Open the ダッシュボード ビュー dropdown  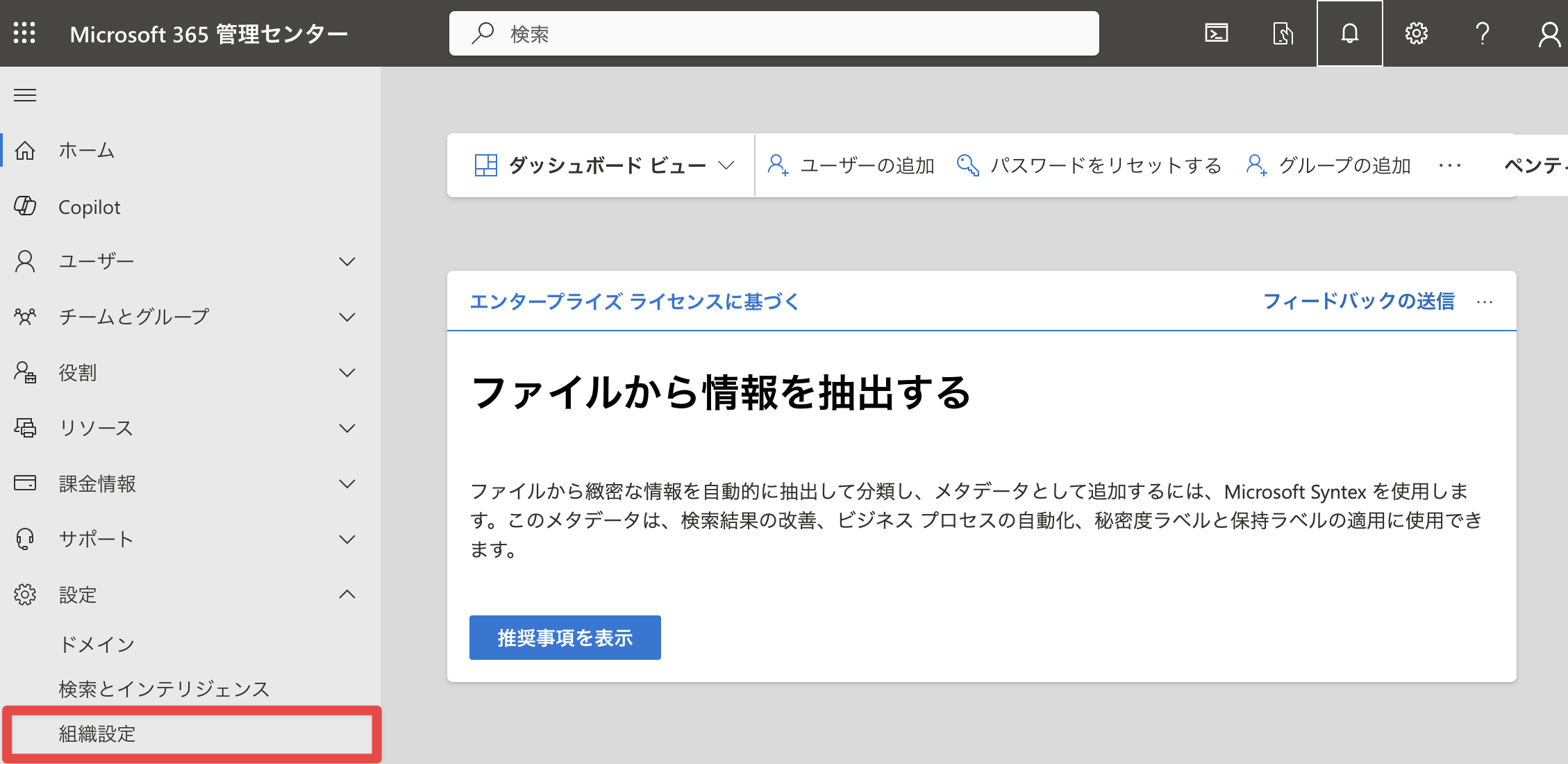coord(604,165)
